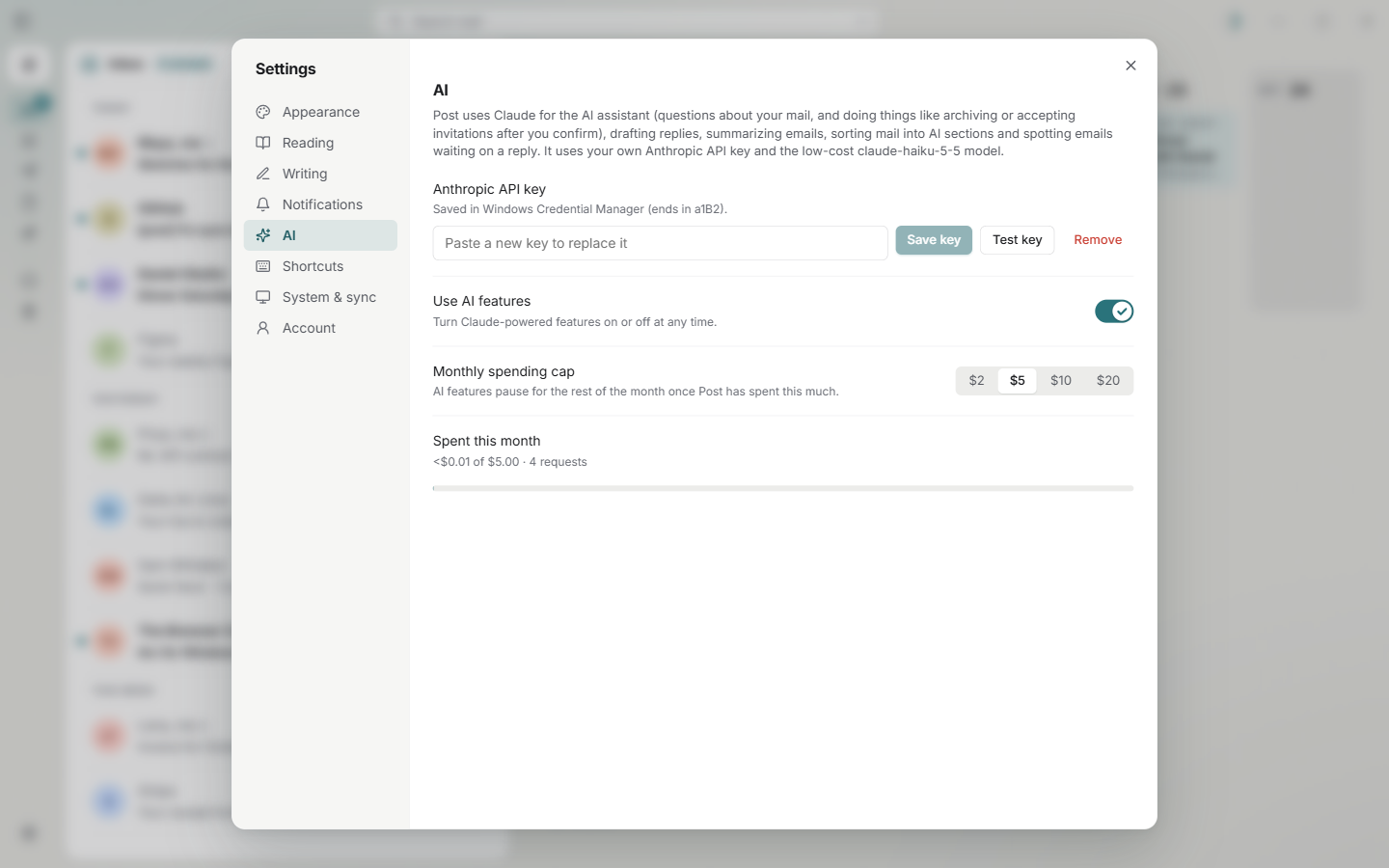Viewport: 1389px width, 868px height.
Task: Set monthly spending cap to $2
Action: click(976, 381)
